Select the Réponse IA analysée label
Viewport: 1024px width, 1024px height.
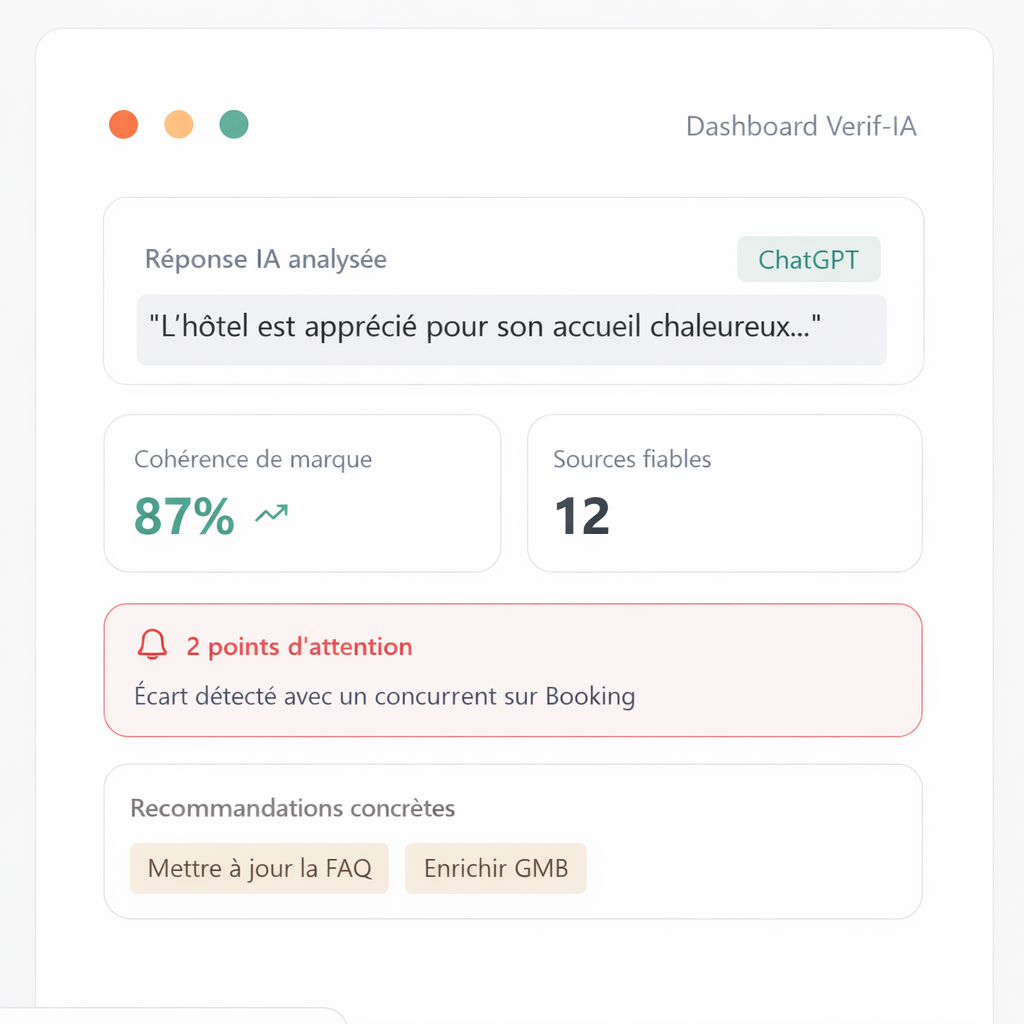pyautogui.click(x=266, y=260)
